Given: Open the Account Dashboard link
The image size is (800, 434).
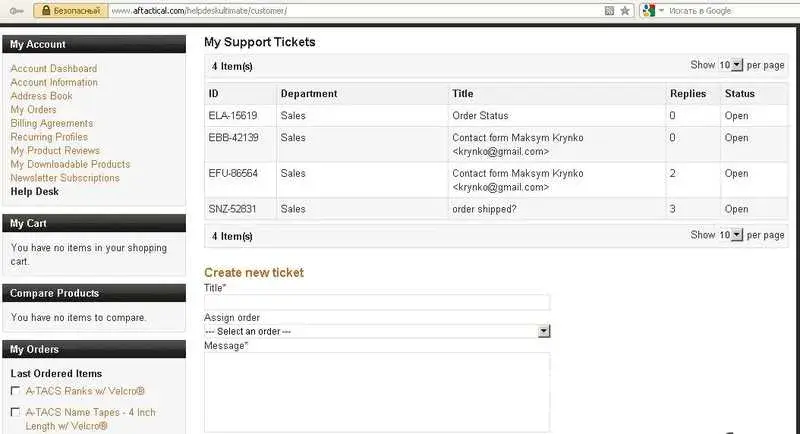Looking at the screenshot, I should (x=54, y=69).
